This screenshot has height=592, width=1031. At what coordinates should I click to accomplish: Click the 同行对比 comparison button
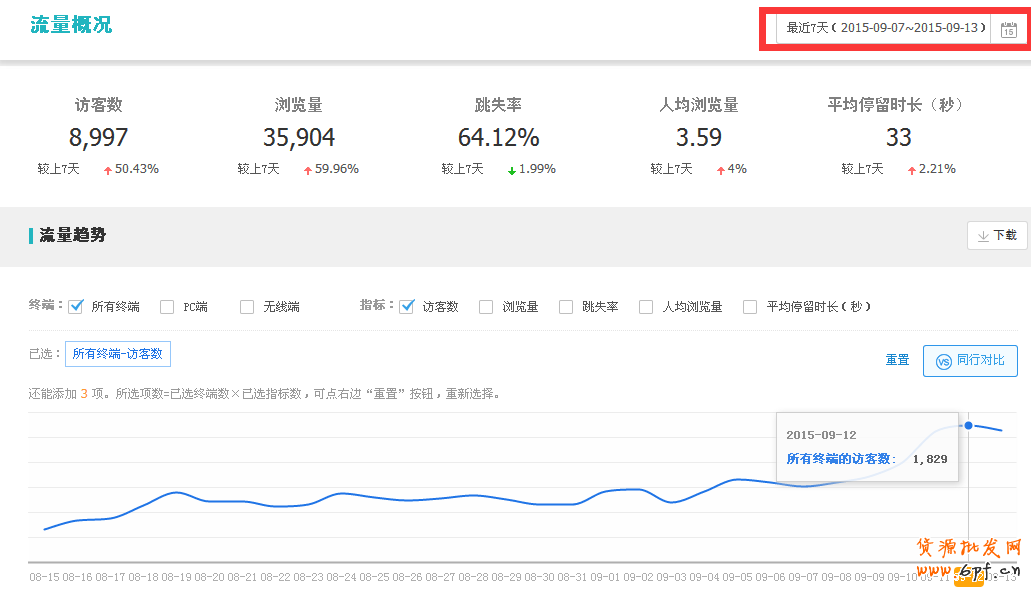[970, 360]
